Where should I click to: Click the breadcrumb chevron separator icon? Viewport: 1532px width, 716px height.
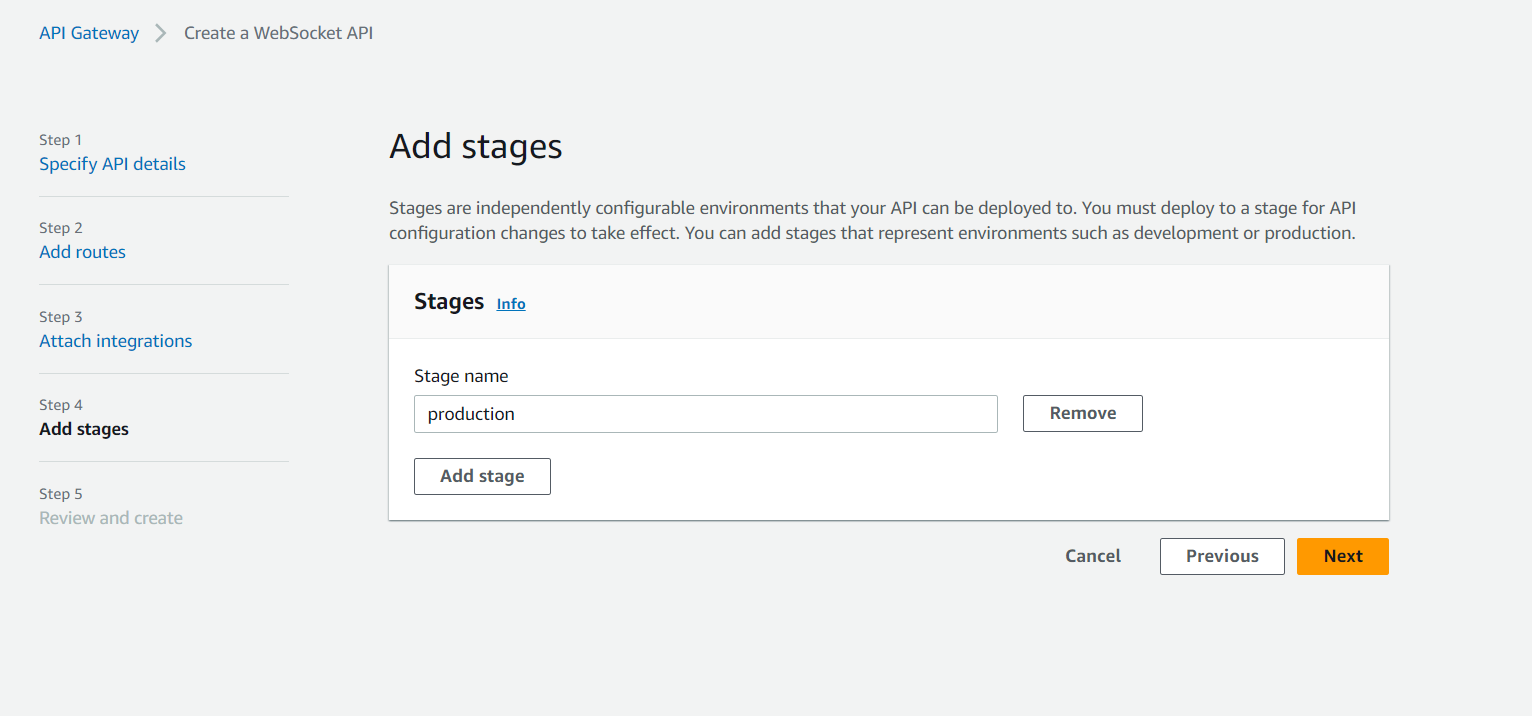point(161,33)
